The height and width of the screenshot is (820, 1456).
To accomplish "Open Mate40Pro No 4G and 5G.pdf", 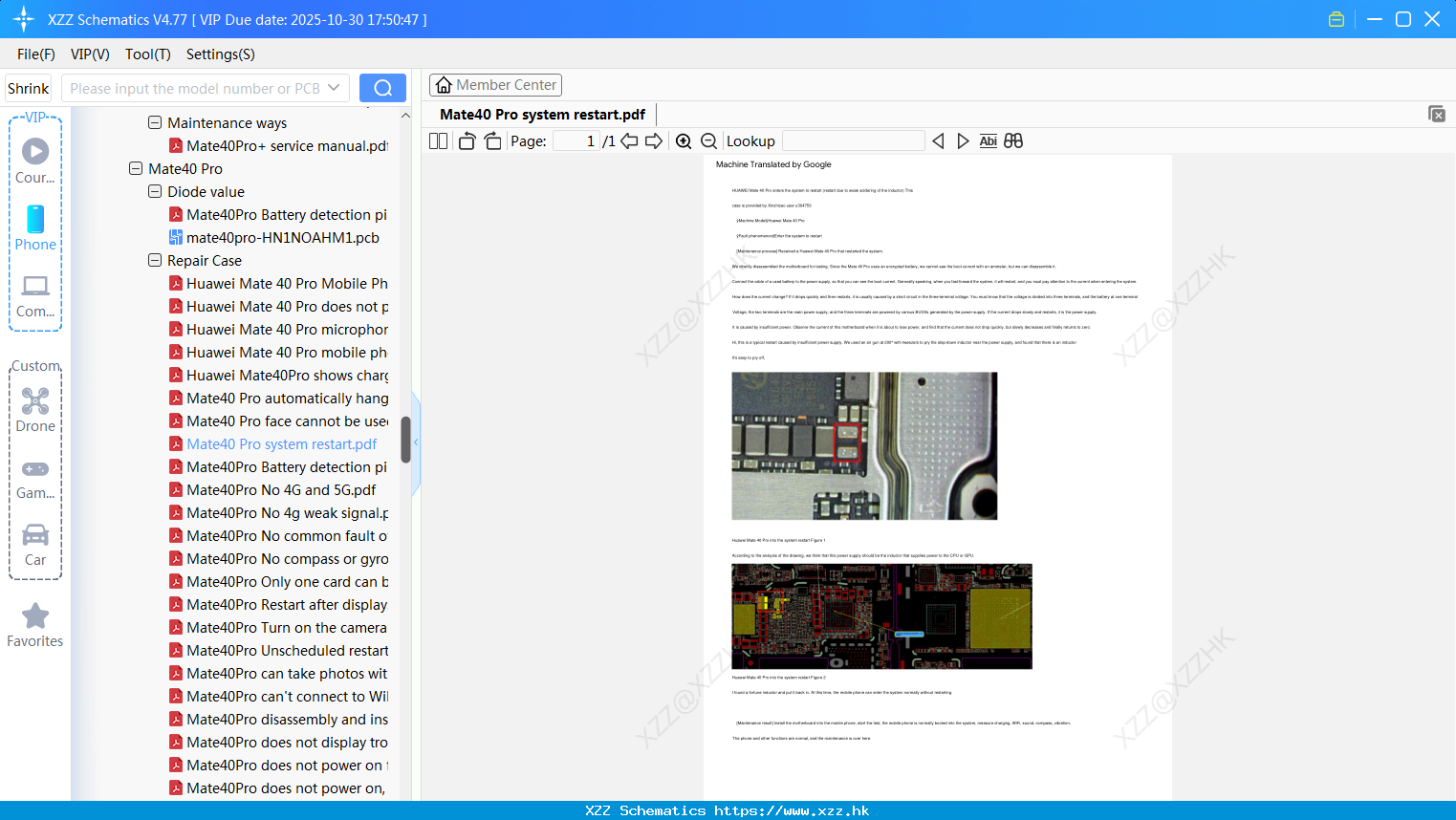I will pyautogui.click(x=273, y=489).
